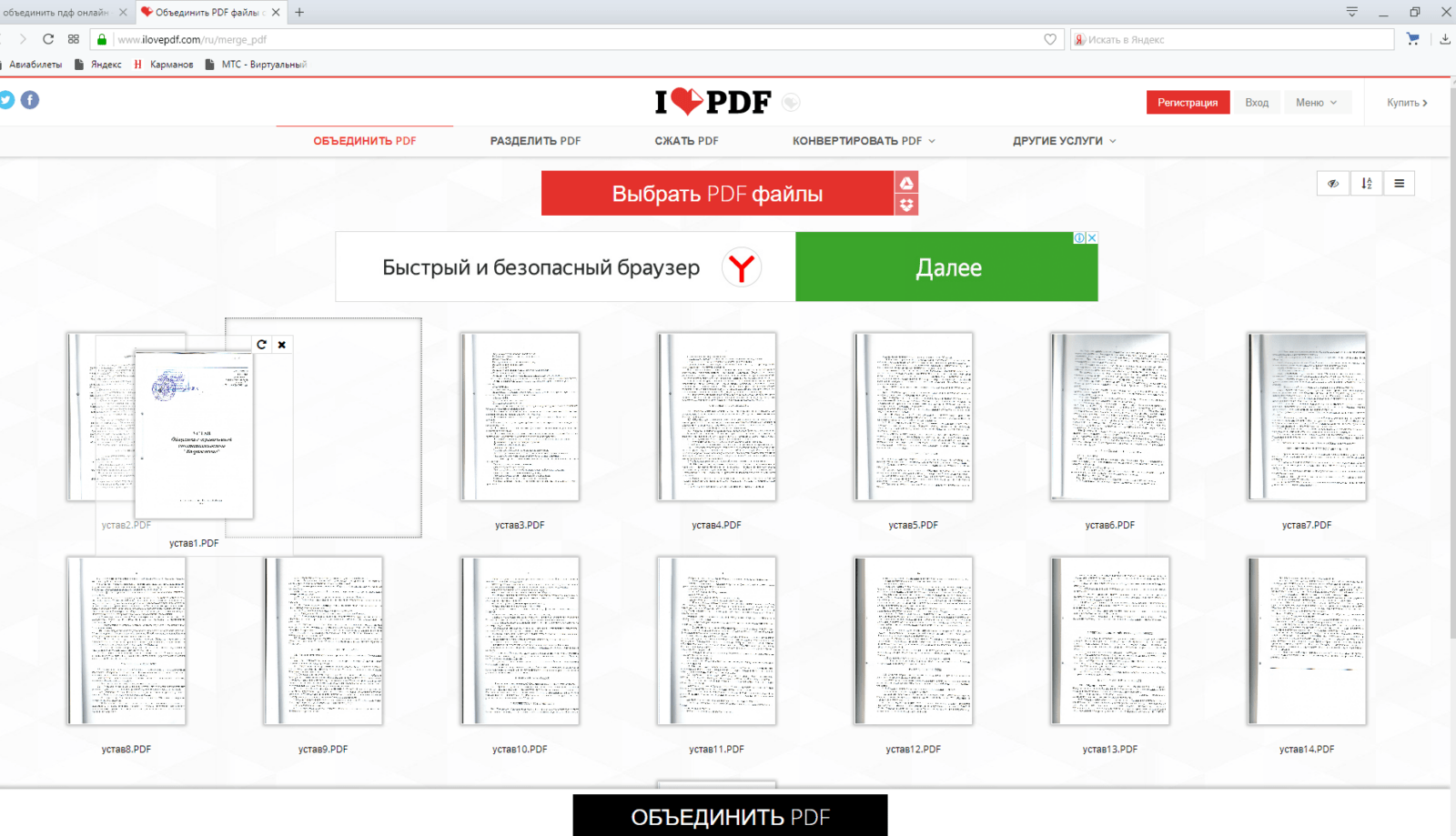Image resolution: width=1456 pixels, height=836 pixels.
Task: Close the Объединить PDF файлы browser tab
Action: tap(276, 12)
